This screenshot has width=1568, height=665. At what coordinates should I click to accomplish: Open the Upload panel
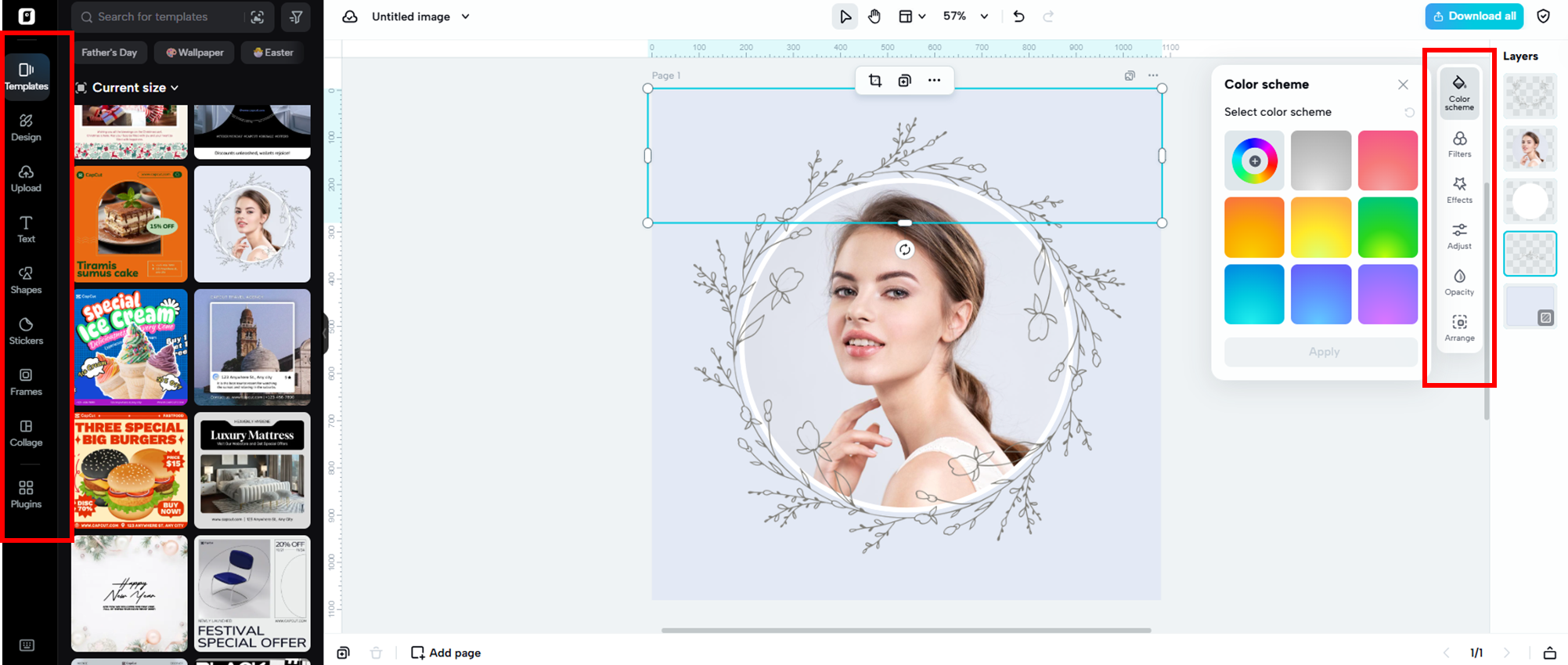tap(26, 178)
